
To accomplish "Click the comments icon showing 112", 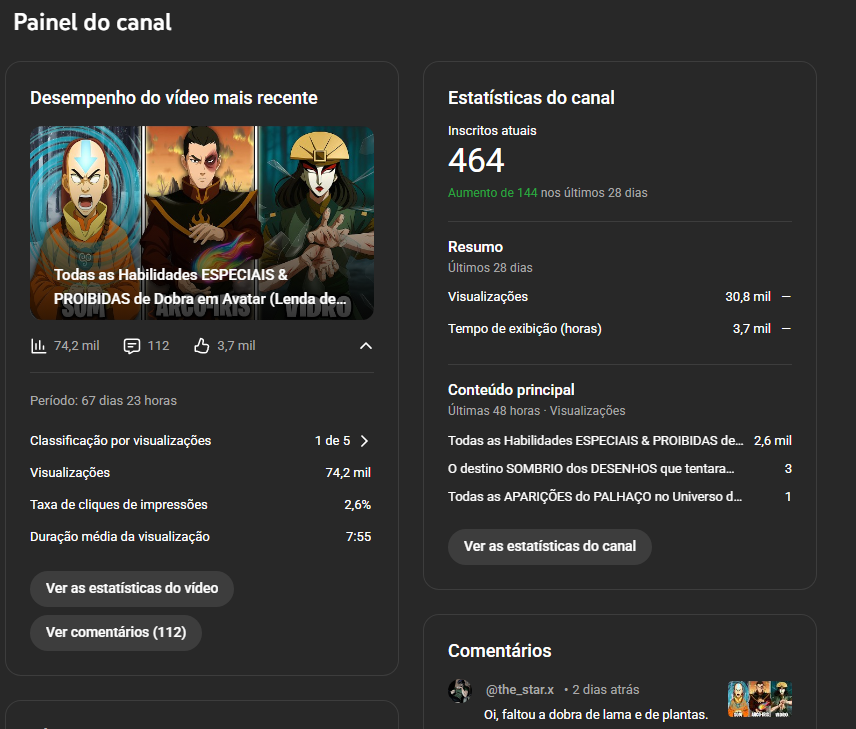I will (x=132, y=346).
